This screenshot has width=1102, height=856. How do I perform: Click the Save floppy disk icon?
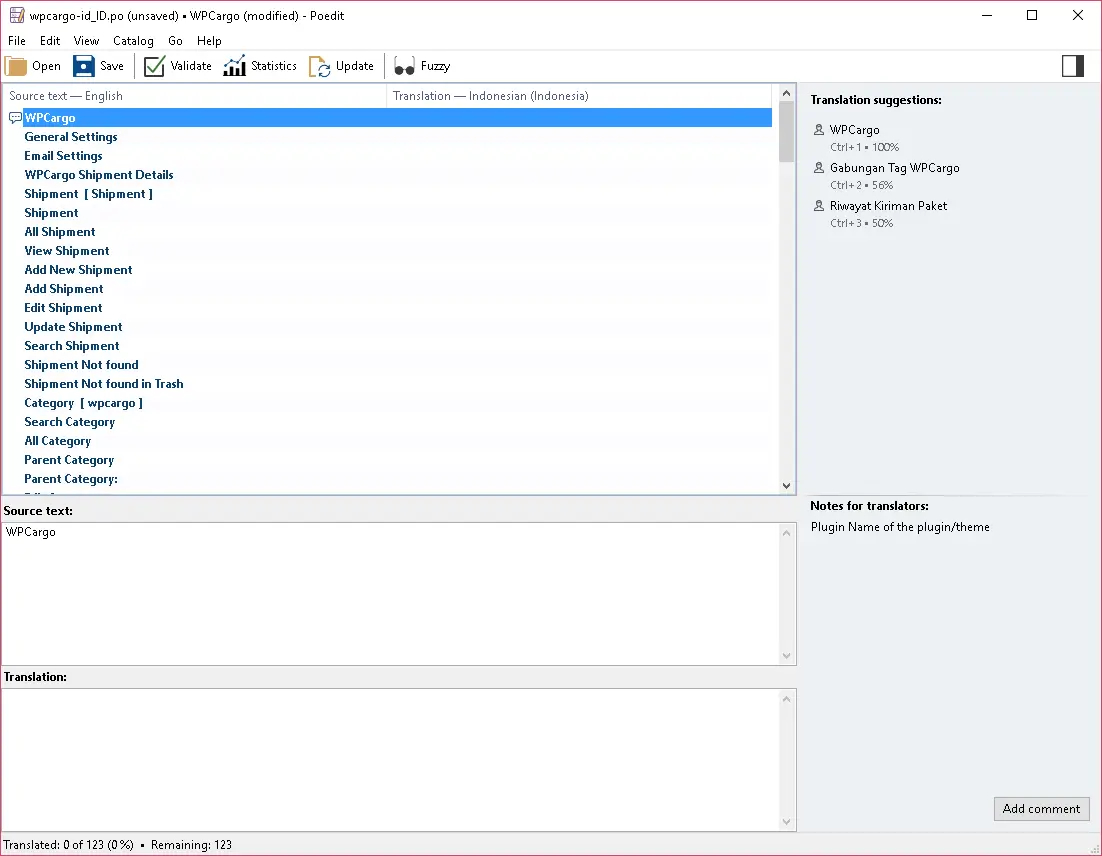click(x=84, y=66)
